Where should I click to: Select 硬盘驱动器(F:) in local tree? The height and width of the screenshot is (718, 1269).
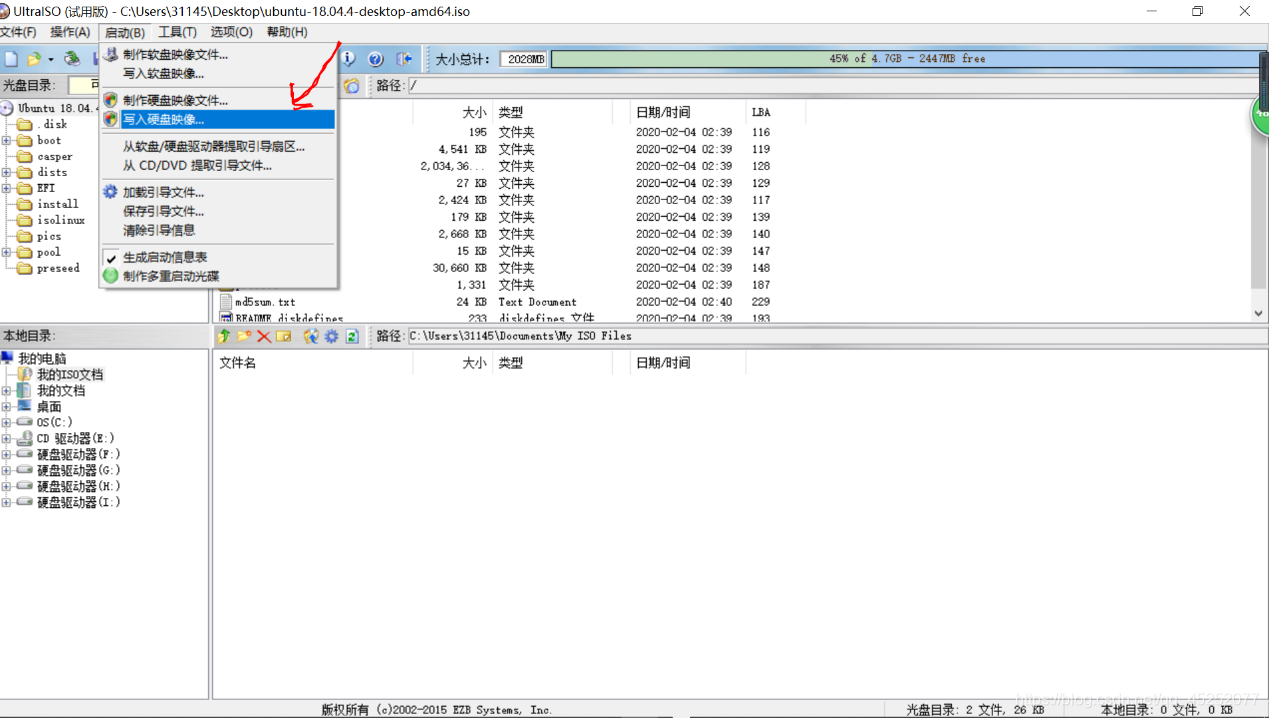coord(79,455)
